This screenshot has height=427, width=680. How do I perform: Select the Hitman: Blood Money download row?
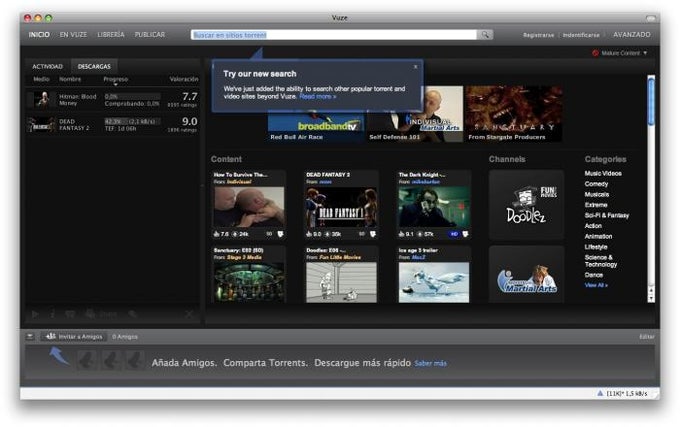[x=112, y=100]
